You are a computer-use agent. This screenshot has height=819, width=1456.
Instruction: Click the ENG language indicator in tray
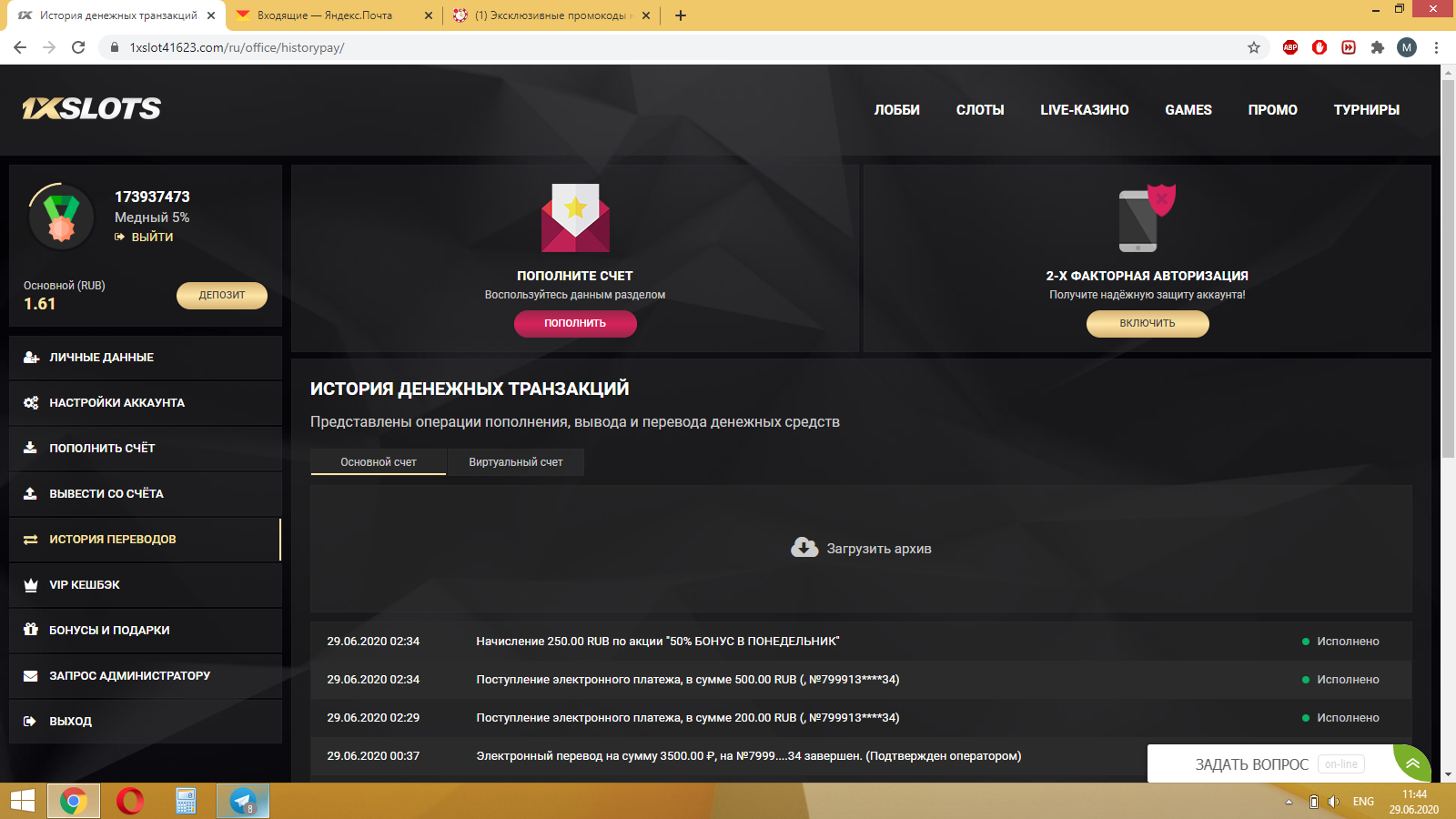coord(1363,802)
